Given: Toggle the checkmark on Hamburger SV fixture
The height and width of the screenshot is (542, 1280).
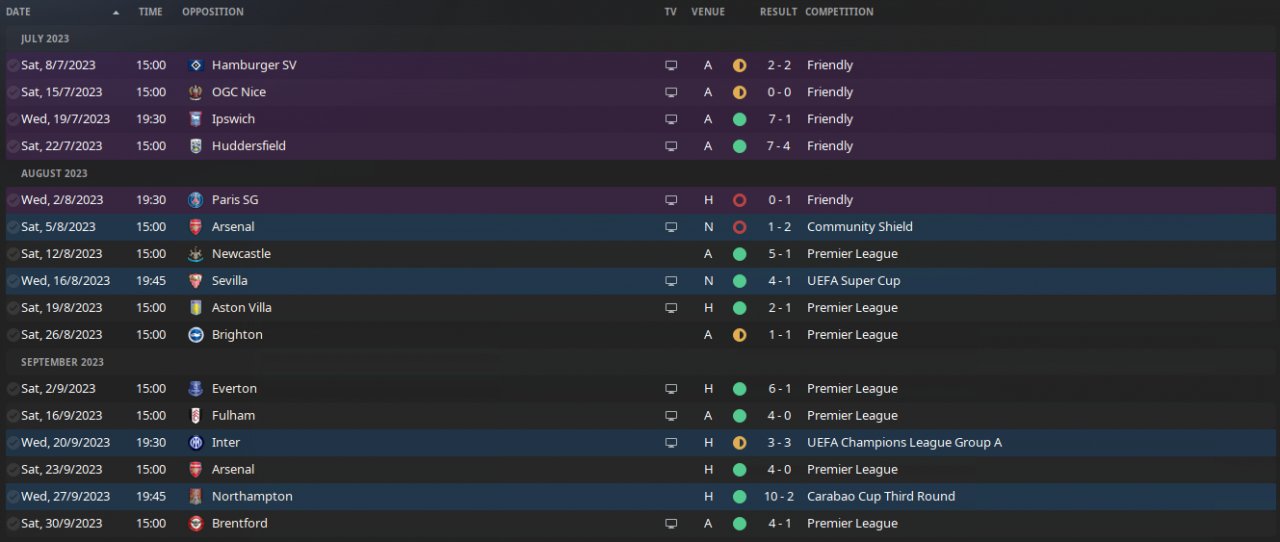Looking at the screenshot, I should [13, 65].
